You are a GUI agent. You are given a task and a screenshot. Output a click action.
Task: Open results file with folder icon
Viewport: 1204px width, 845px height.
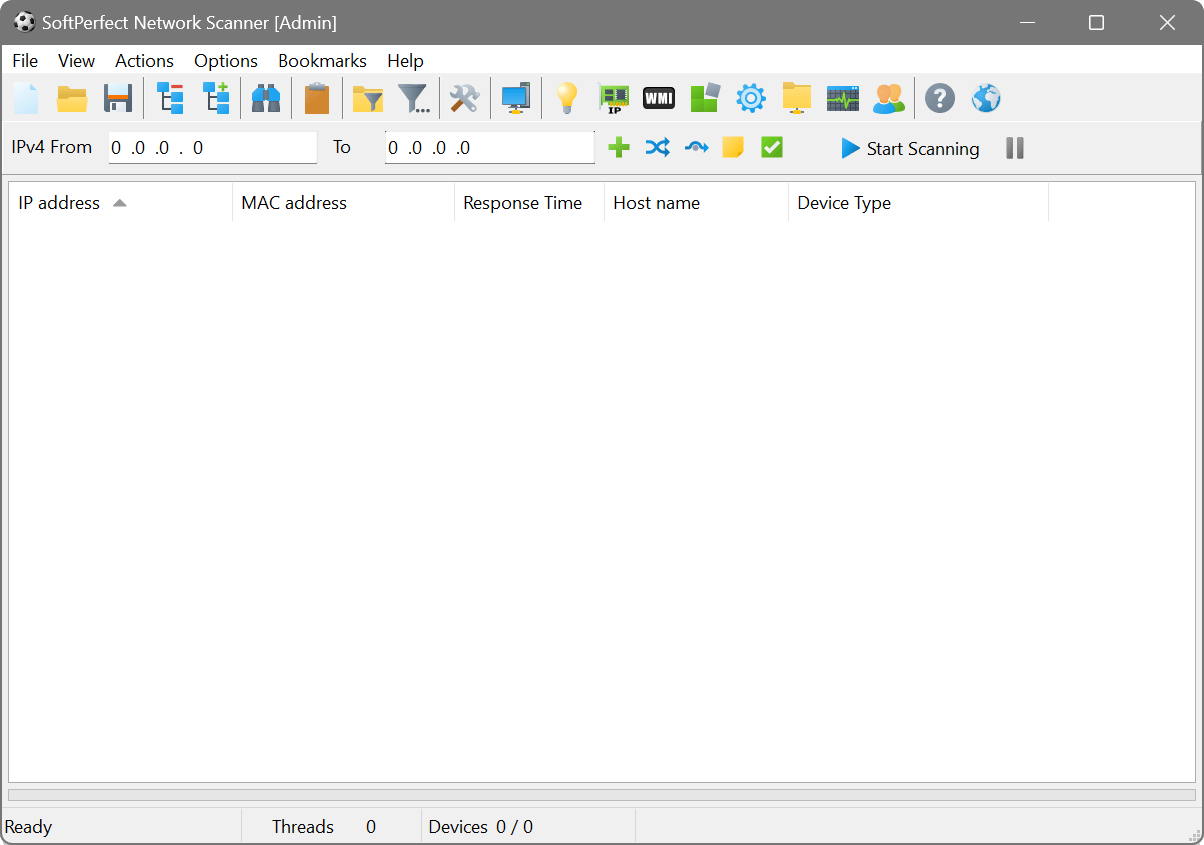(x=72, y=98)
